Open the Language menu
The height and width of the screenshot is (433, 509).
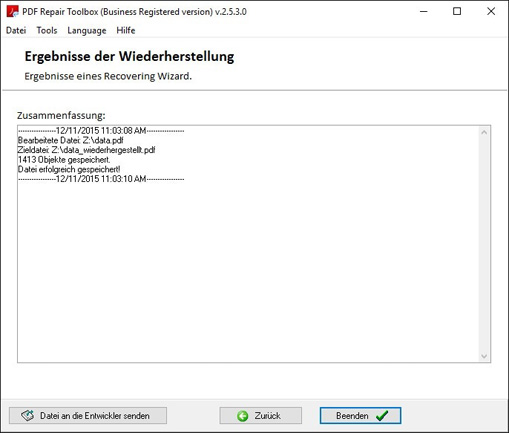pyautogui.click(x=87, y=30)
